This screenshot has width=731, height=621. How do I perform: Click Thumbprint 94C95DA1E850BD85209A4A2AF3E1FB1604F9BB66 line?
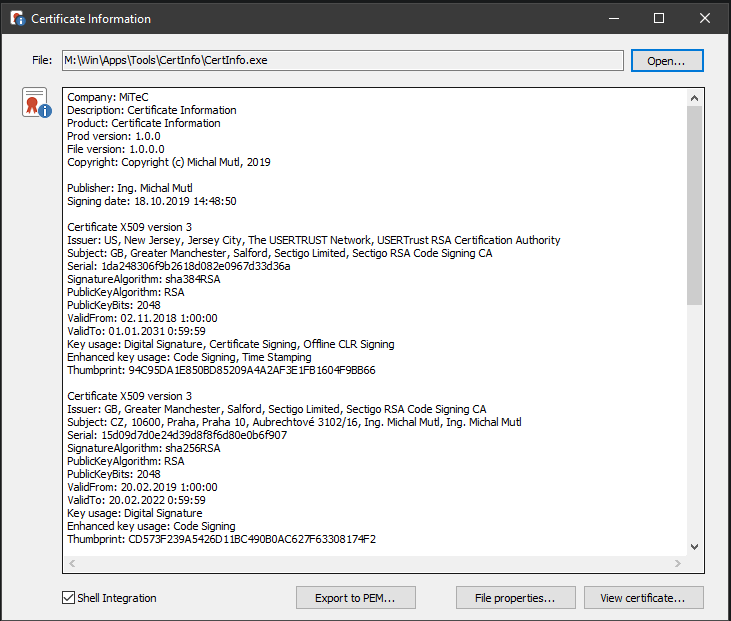pos(221,370)
